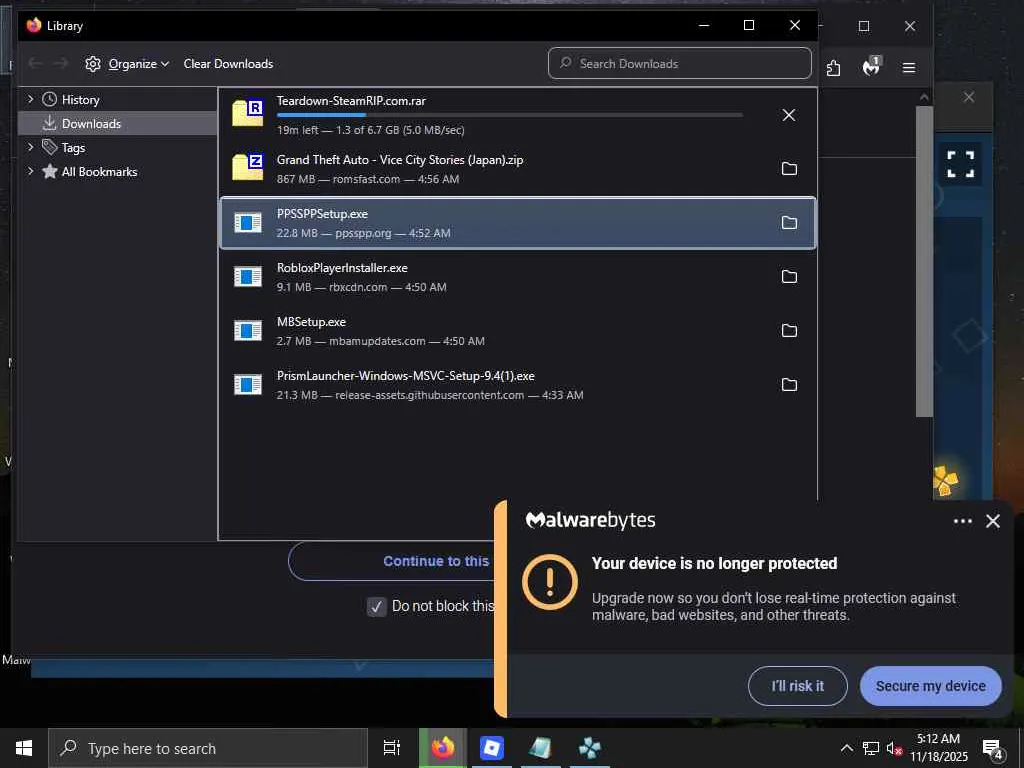The image size is (1024, 768).
Task: Select the Grand Theft Auto Vice City Stories row
Action: [518, 168]
